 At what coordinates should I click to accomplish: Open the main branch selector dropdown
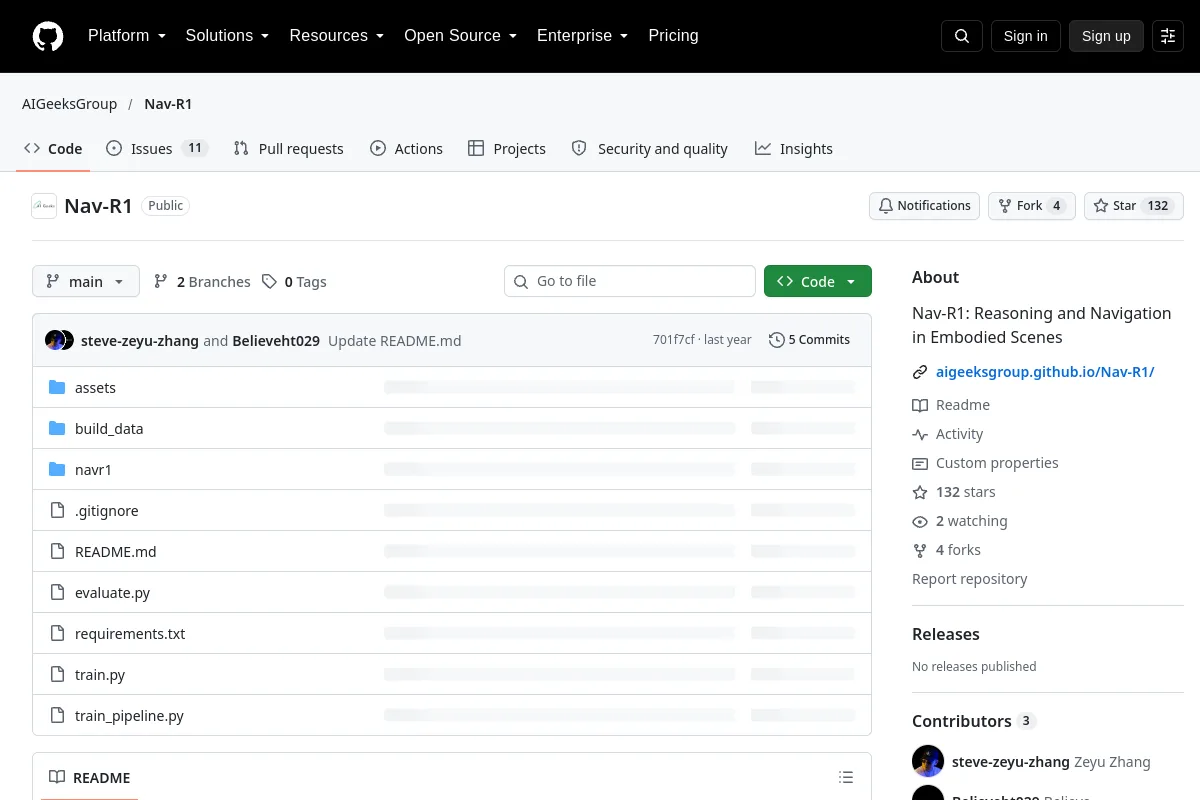[86, 282]
